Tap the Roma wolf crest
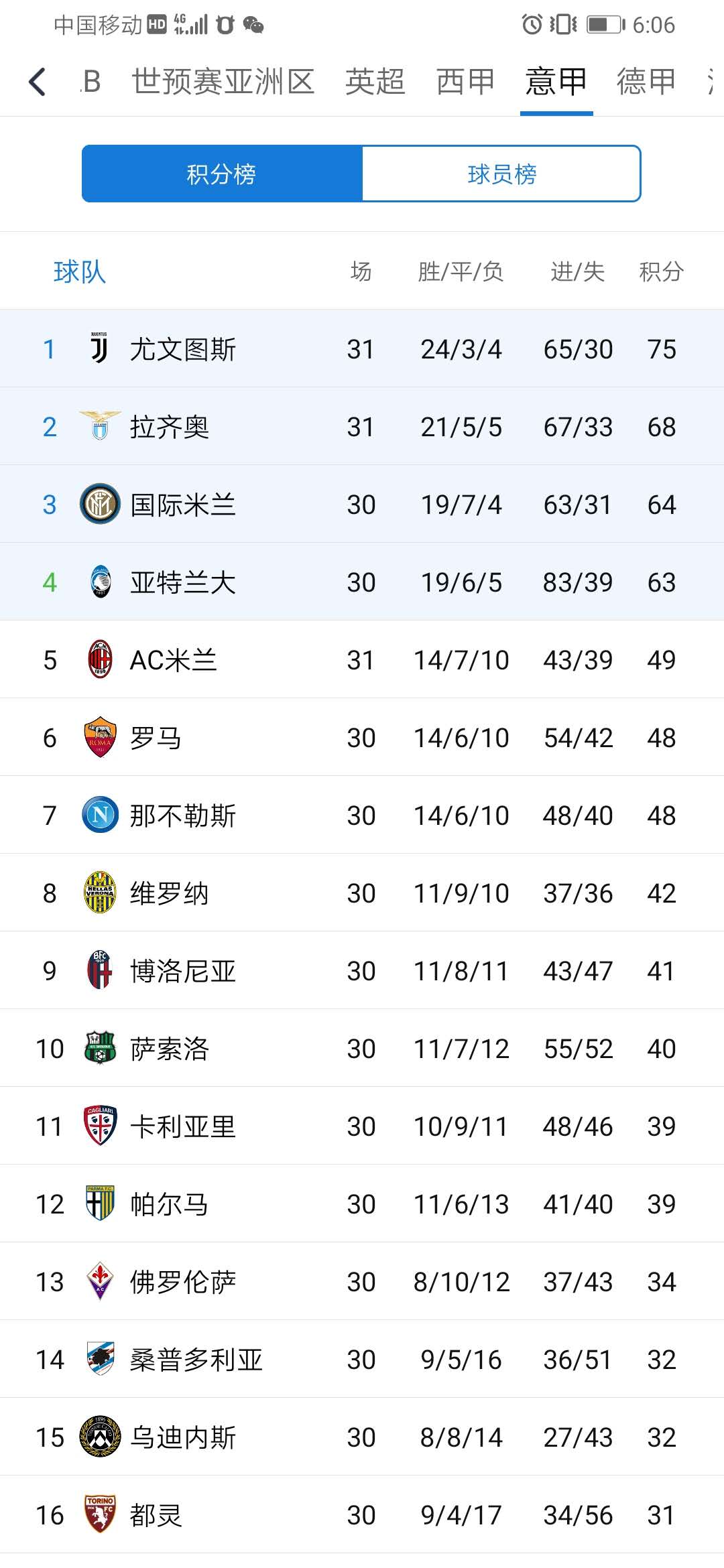This screenshot has width=724, height=1568. [100, 737]
